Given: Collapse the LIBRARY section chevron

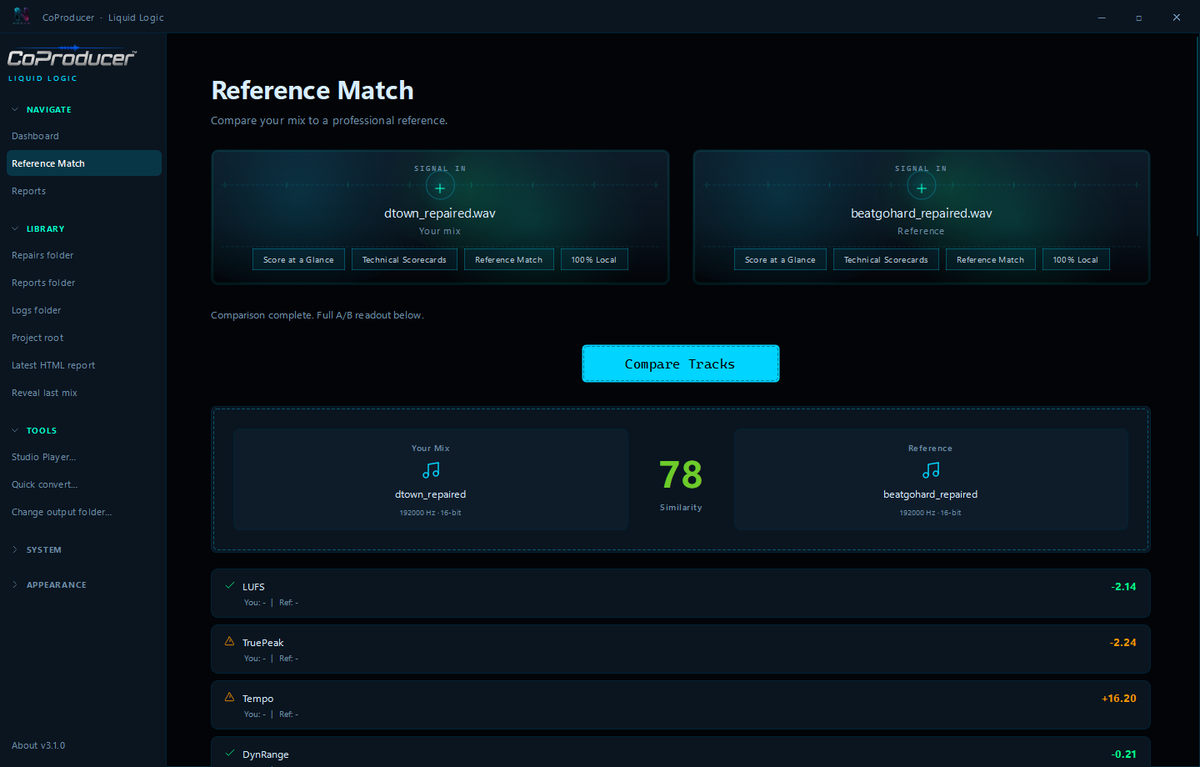Looking at the screenshot, I should (14, 229).
